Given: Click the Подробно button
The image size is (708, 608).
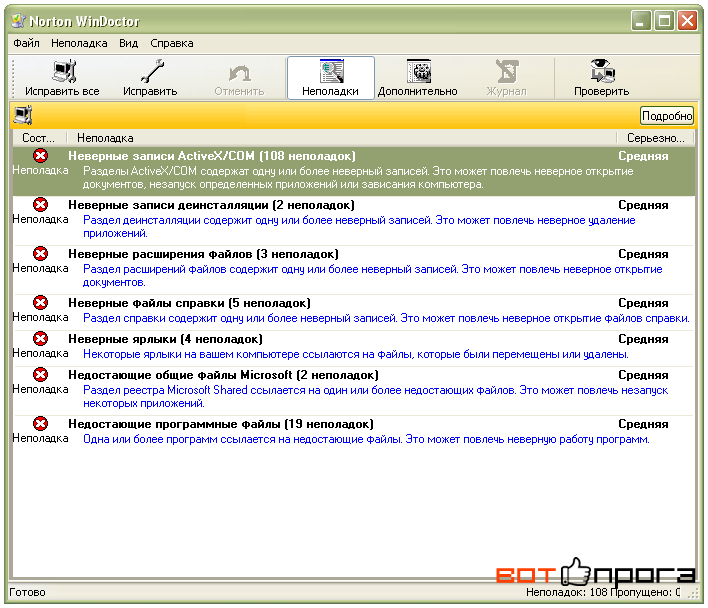Looking at the screenshot, I should point(666,116).
